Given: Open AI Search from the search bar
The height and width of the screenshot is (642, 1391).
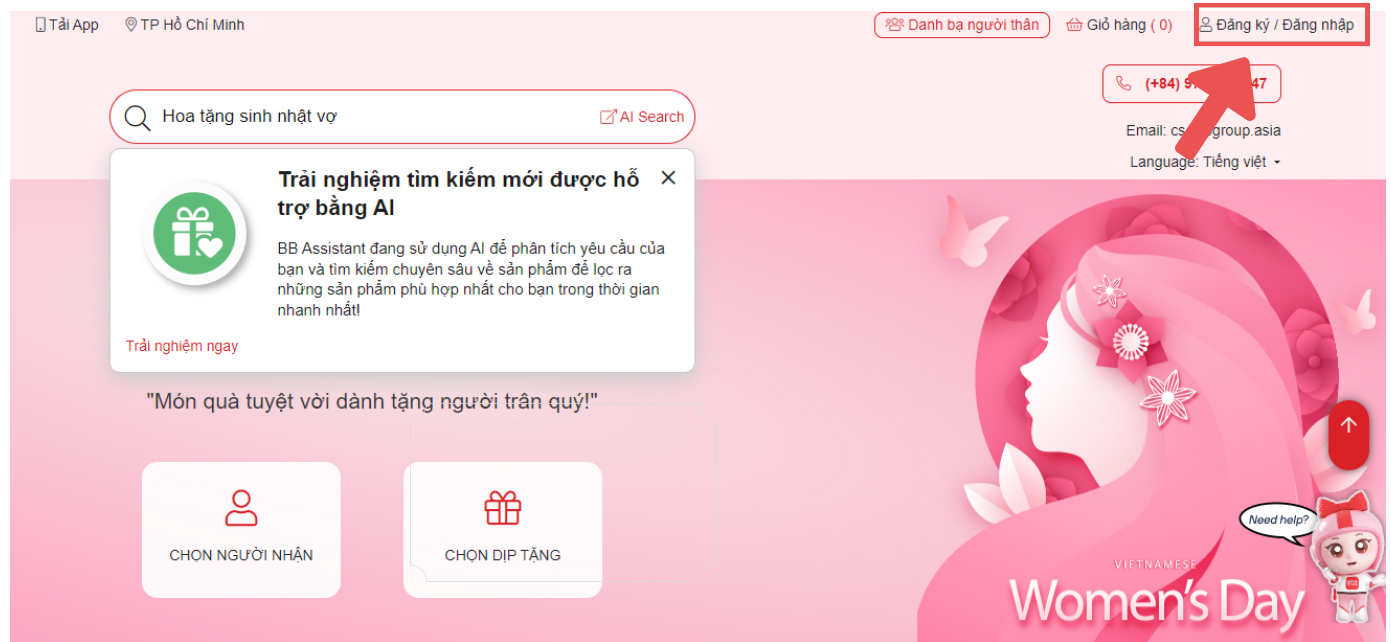Looking at the screenshot, I should [x=642, y=117].
